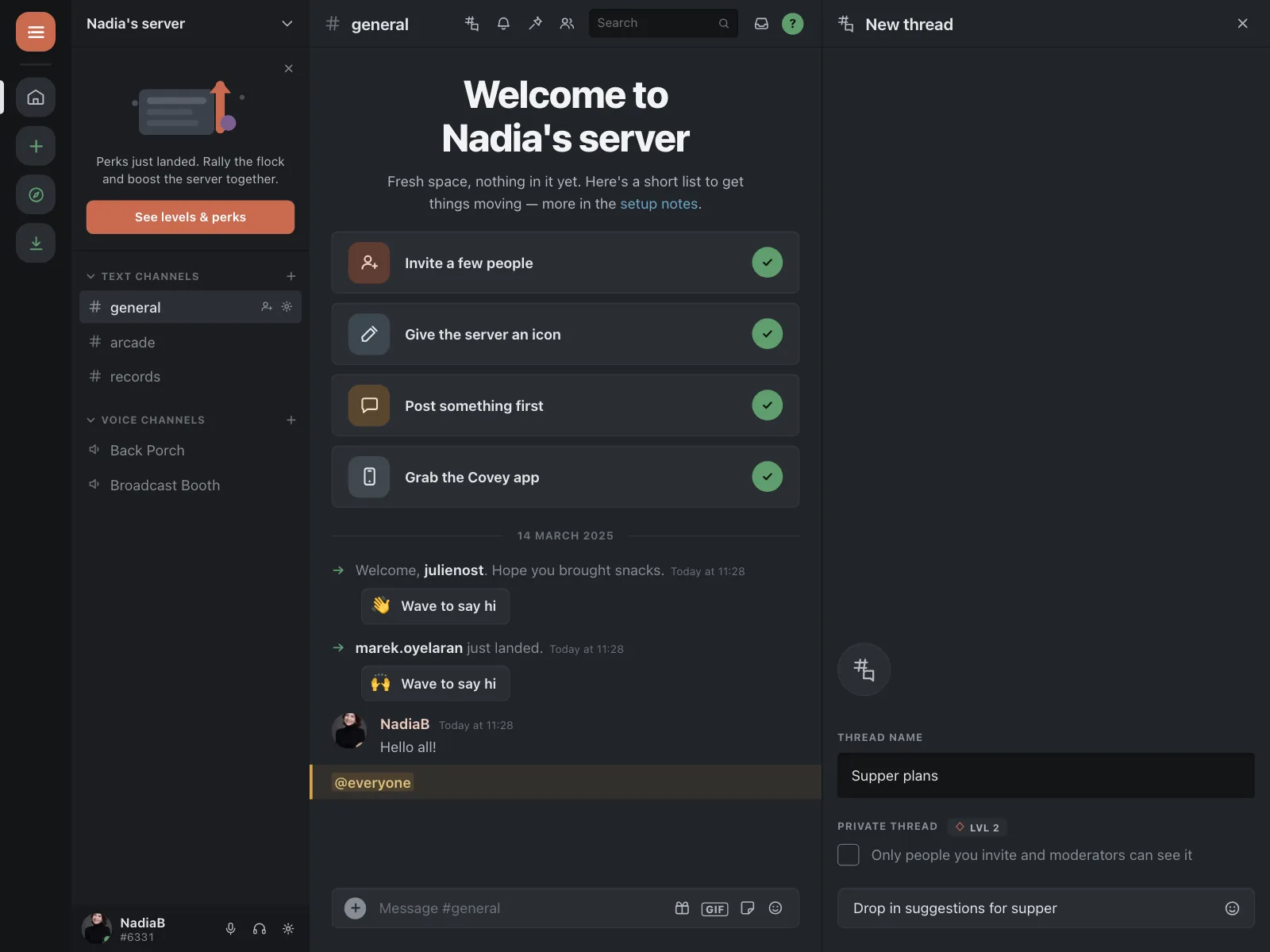The image size is (1270, 952).
Task: Click the julienost username mention
Action: click(454, 570)
